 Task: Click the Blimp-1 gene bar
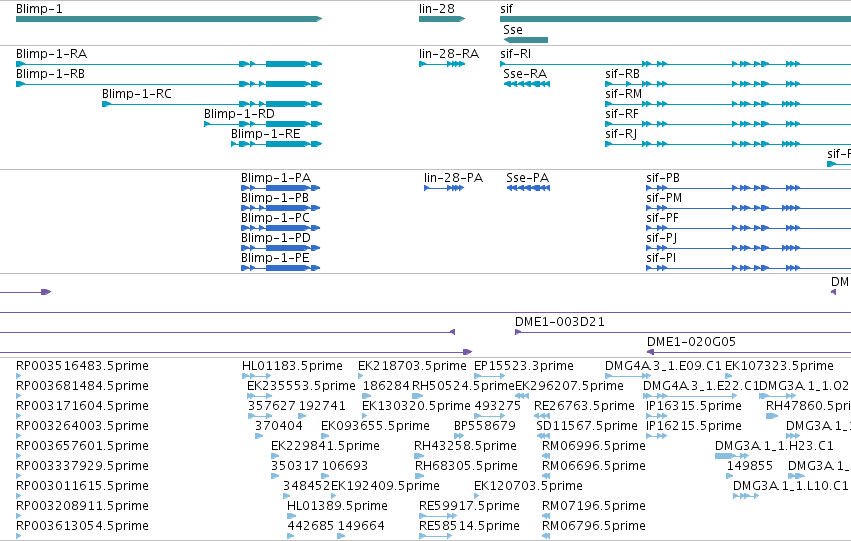(x=169, y=19)
